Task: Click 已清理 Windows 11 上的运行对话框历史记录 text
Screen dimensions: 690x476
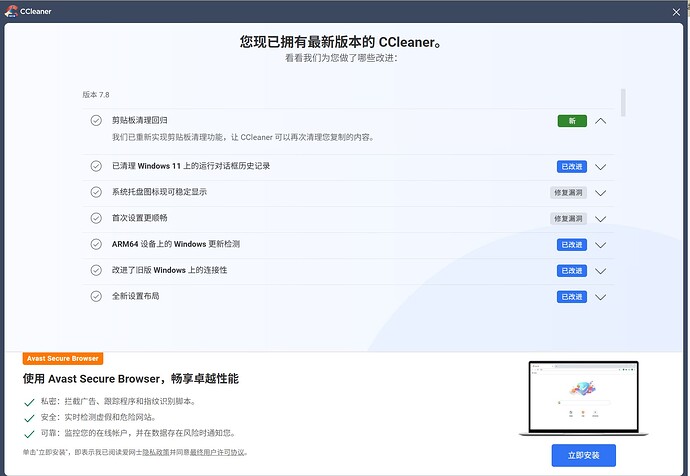Action: tap(191, 166)
